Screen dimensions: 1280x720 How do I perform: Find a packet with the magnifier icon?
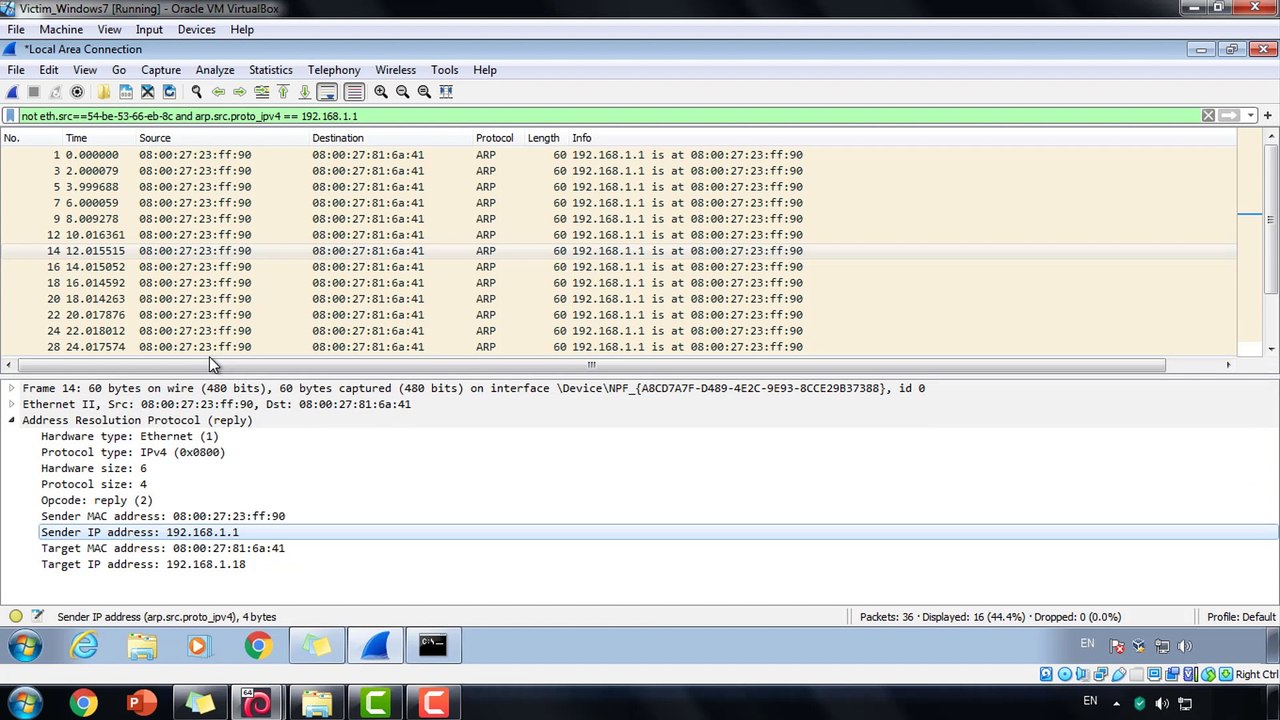tap(196, 92)
